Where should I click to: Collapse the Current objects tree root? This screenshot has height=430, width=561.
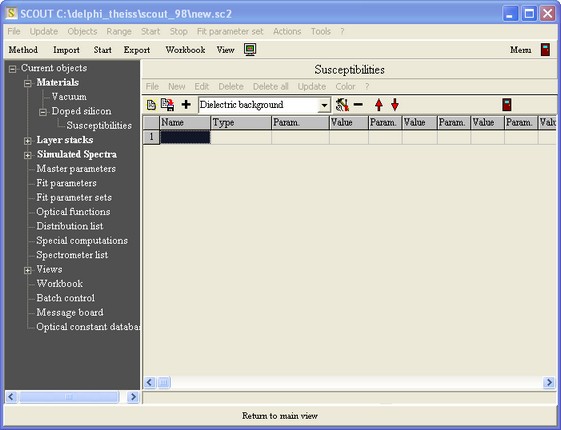(13, 69)
